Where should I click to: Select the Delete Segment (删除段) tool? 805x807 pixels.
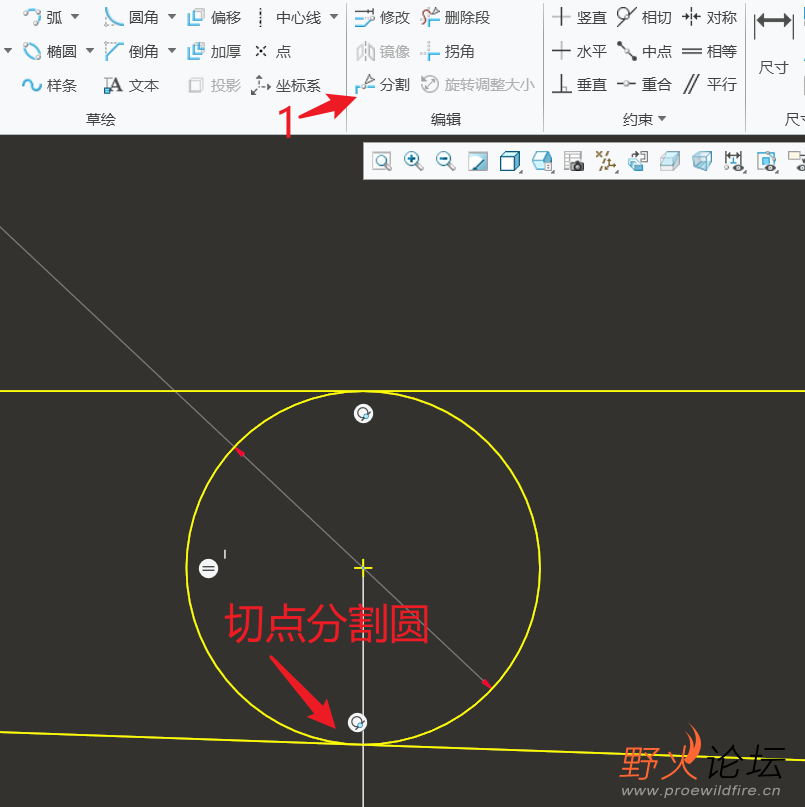455,17
